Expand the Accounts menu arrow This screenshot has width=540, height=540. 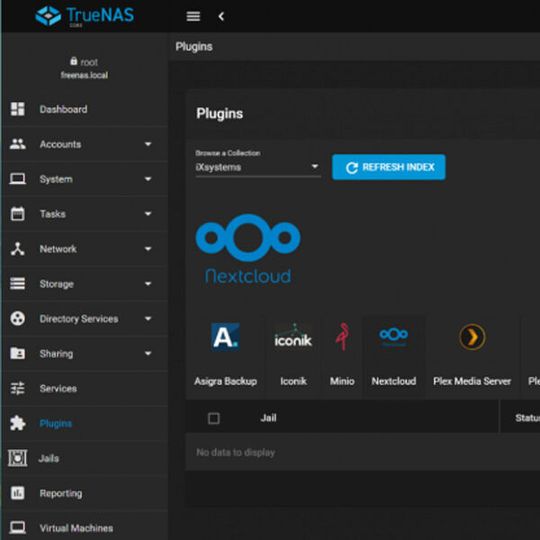point(148,144)
